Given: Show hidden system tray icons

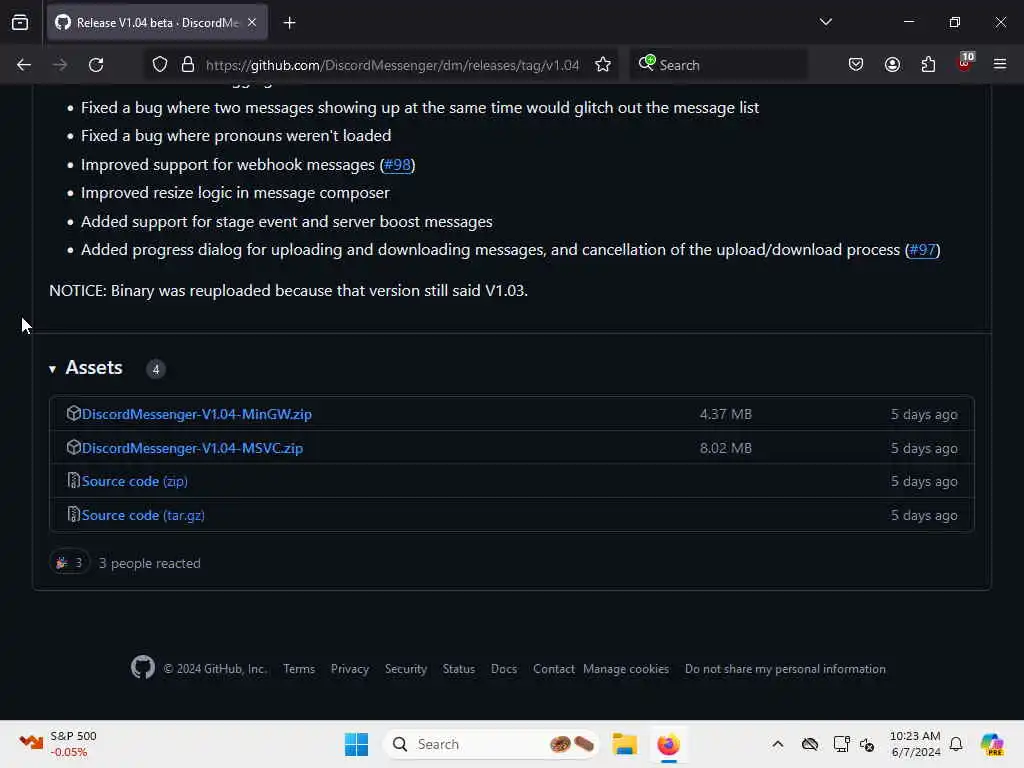Looking at the screenshot, I should 777,744.
